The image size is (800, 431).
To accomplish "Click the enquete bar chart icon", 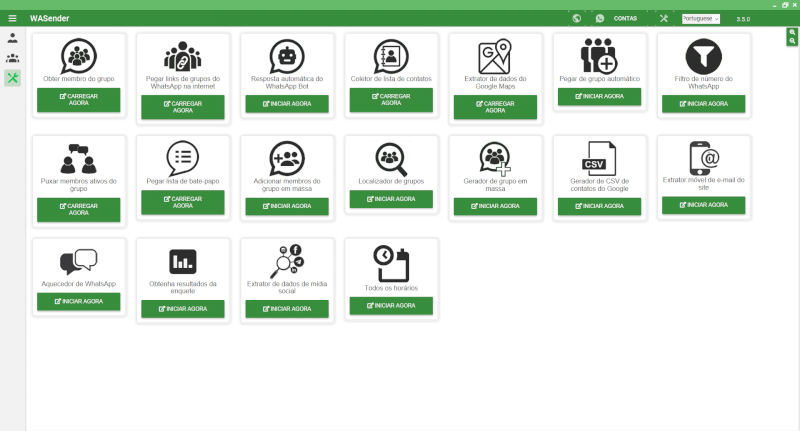I will 183,262.
